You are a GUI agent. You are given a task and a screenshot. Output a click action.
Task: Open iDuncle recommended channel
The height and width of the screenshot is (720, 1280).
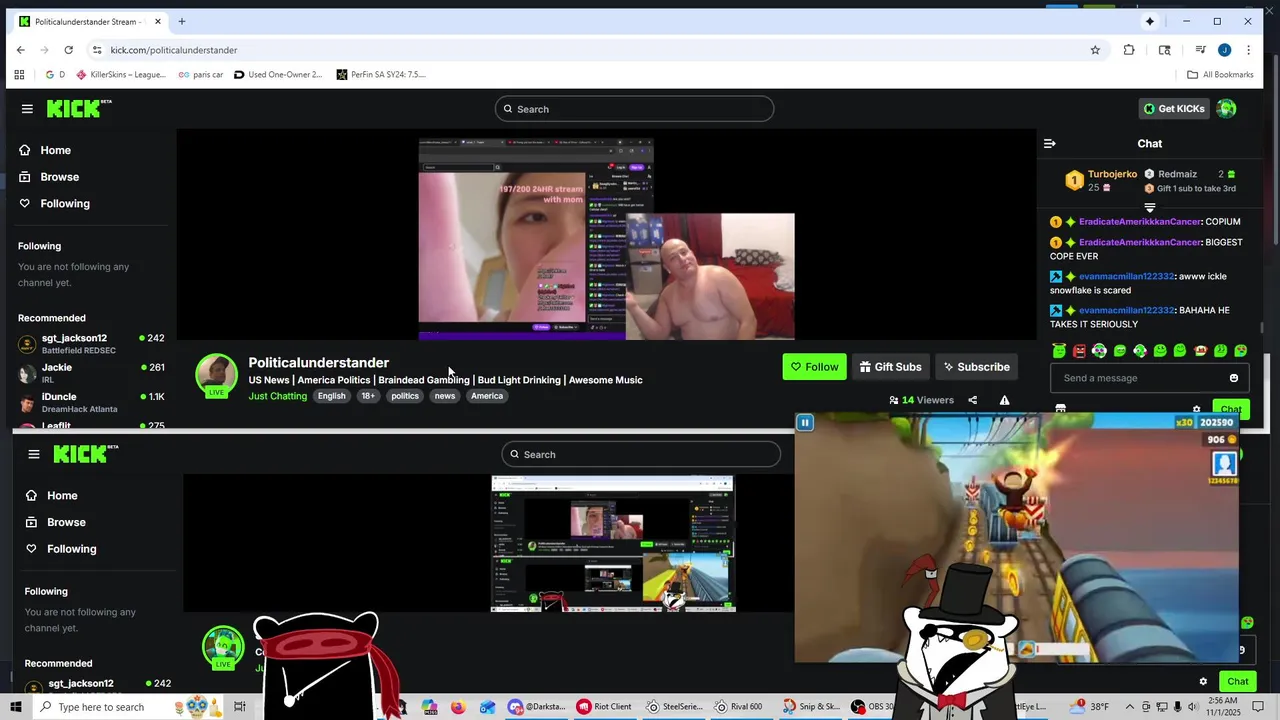pyautogui.click(x=89, y=402)
